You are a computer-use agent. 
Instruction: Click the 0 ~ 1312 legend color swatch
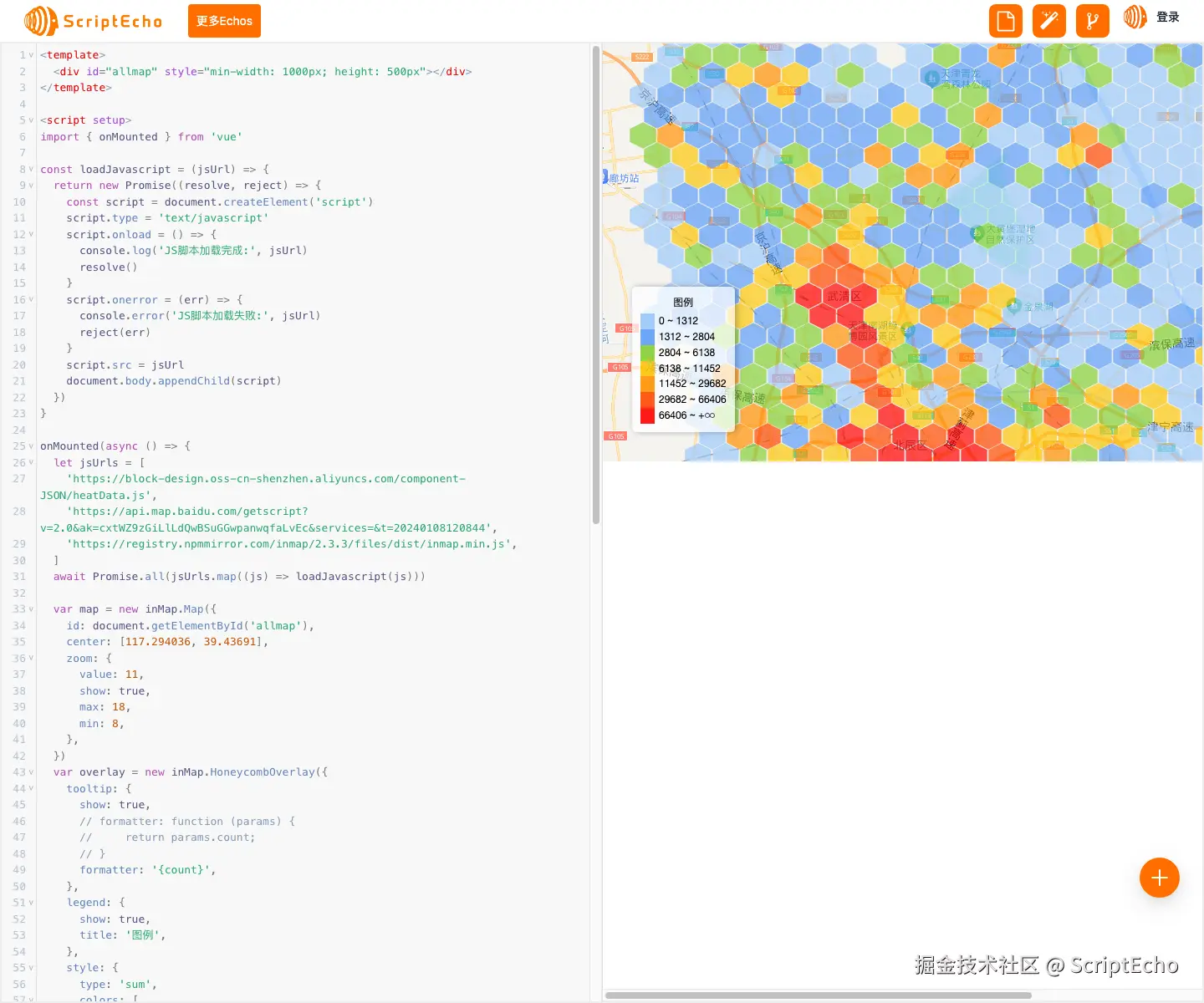[x=647, y=321]
